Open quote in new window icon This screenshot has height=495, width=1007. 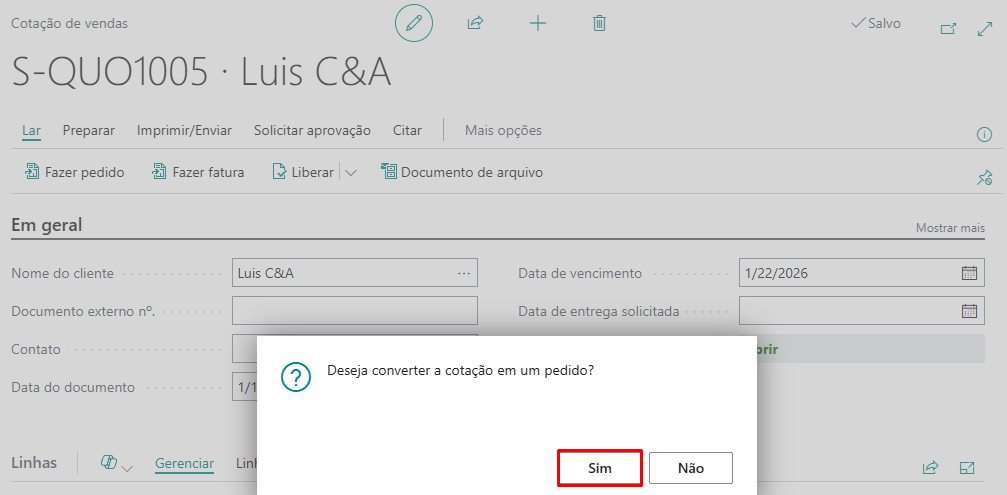tap(948, 29)
